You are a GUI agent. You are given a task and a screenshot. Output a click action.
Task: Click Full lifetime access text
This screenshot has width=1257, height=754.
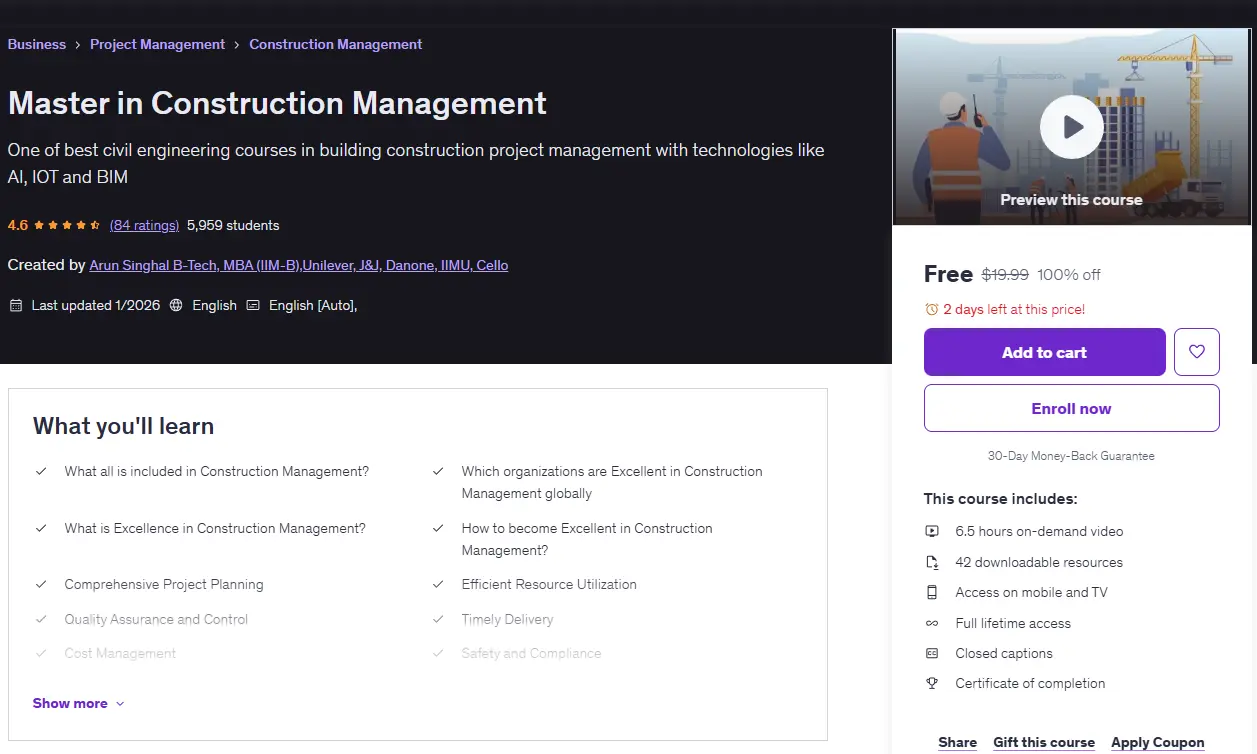point(1013,623)
